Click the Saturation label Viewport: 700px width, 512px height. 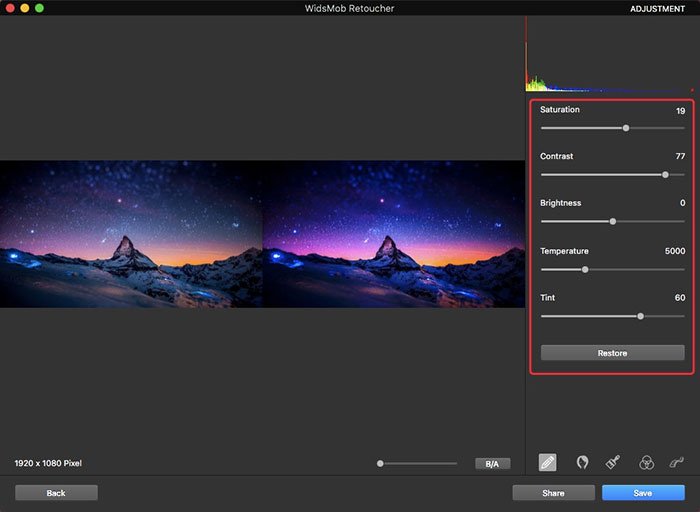[x=560, y=109]
